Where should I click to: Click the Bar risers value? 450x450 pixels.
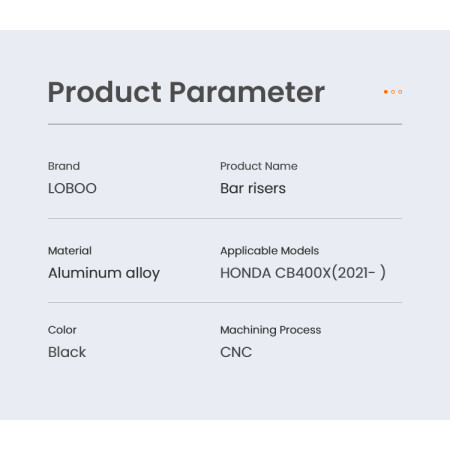[253, 188]
